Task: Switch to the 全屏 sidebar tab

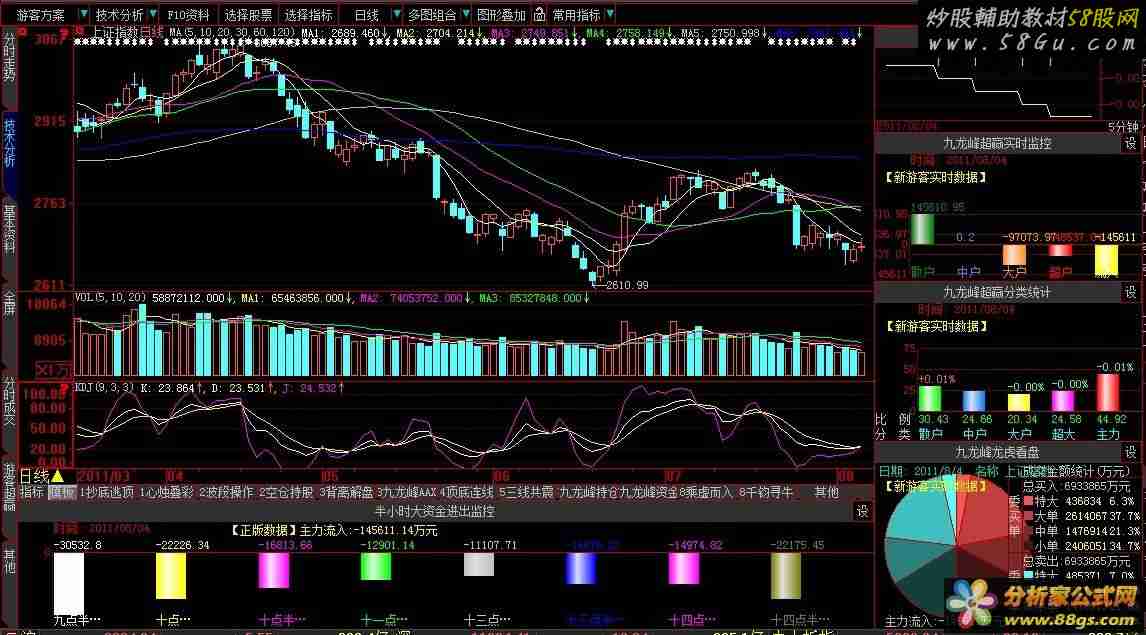Action: pos(9,303)
